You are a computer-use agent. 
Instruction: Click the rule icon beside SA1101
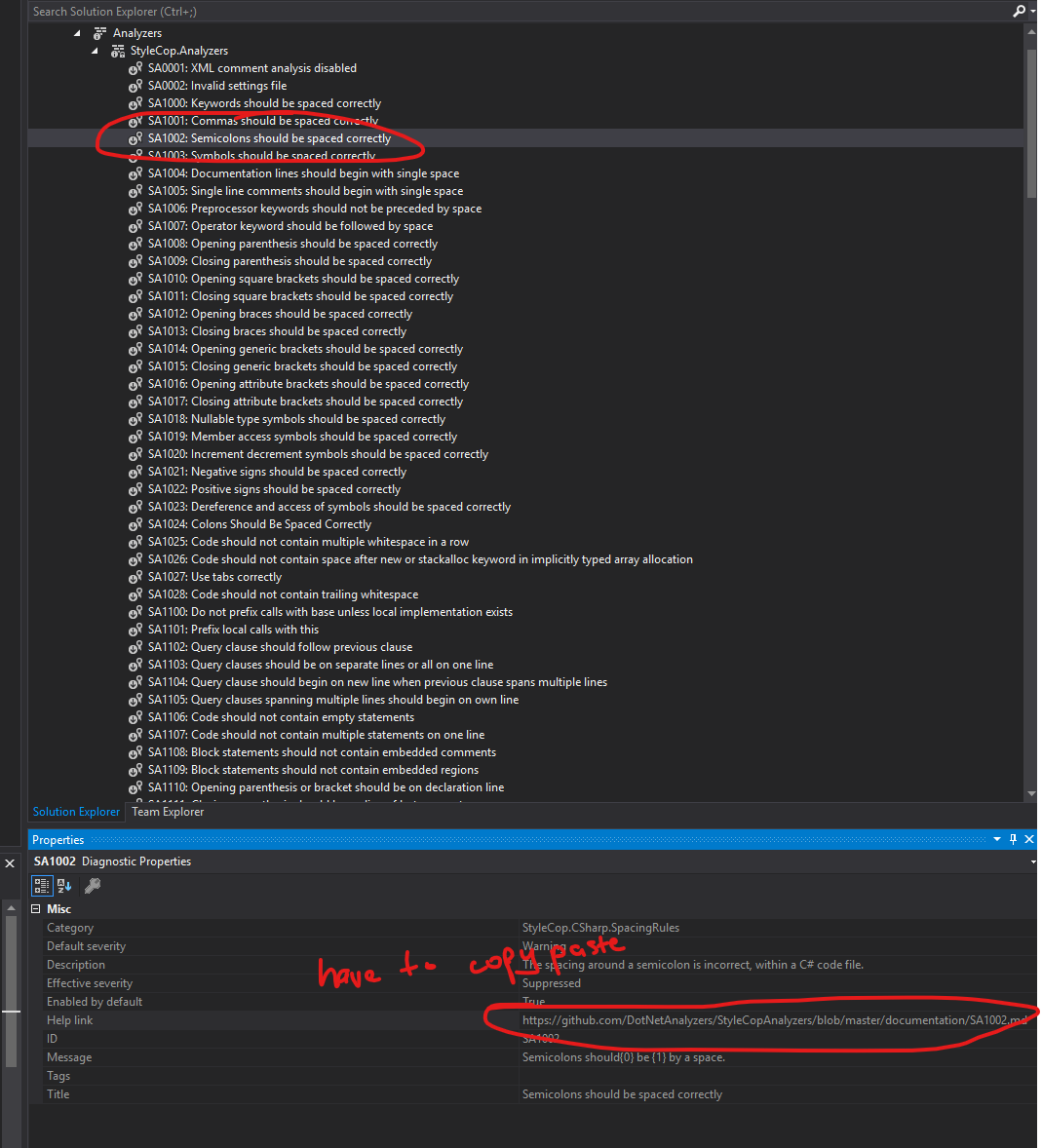135,630
